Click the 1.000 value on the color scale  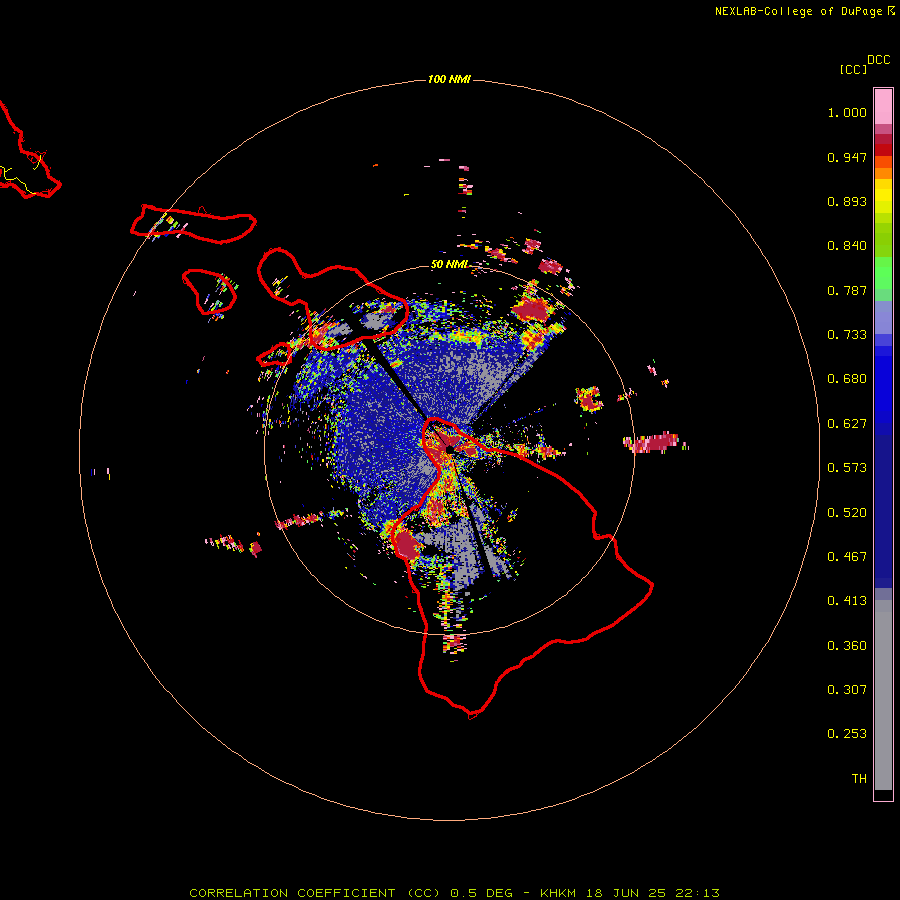(847, 112)
